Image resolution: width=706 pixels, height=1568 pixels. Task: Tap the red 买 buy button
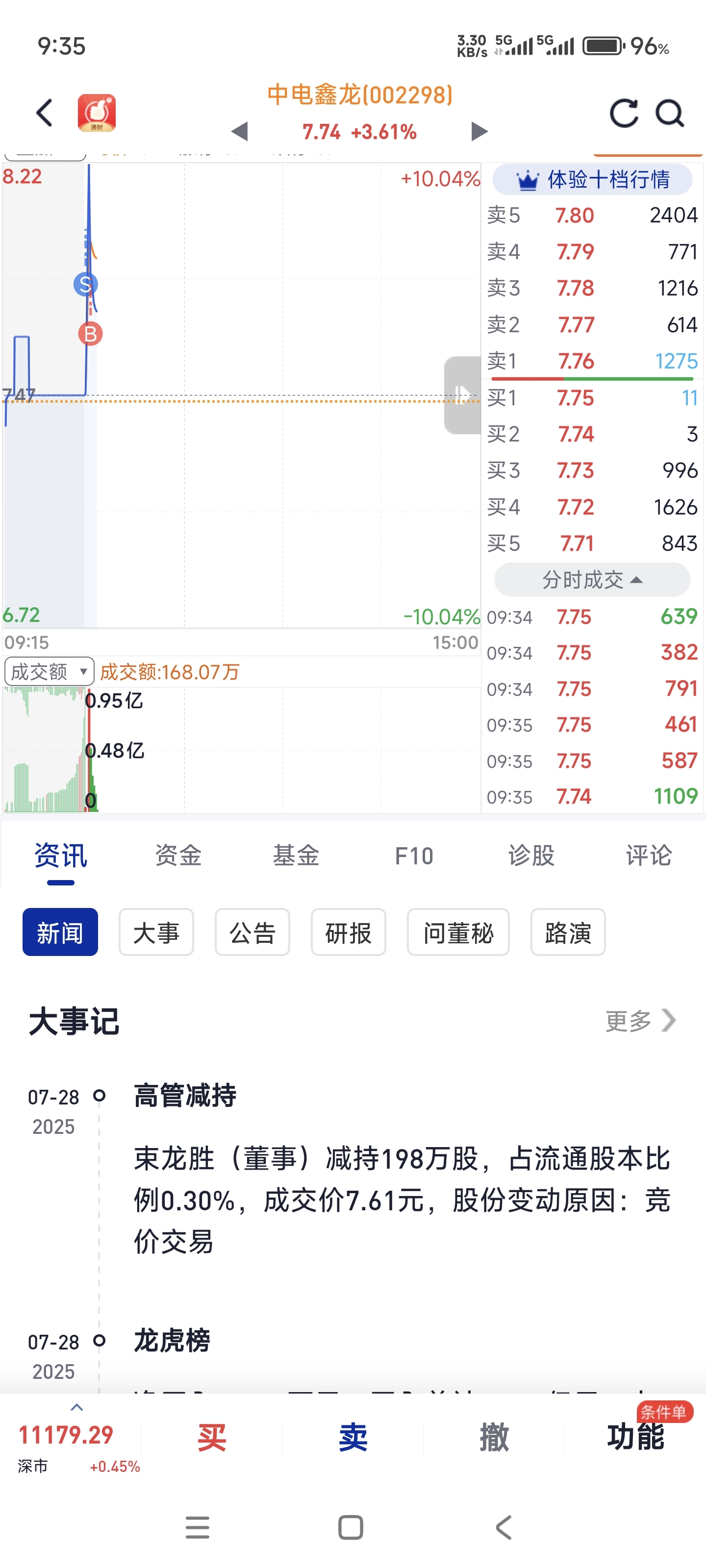[212, 1438]
